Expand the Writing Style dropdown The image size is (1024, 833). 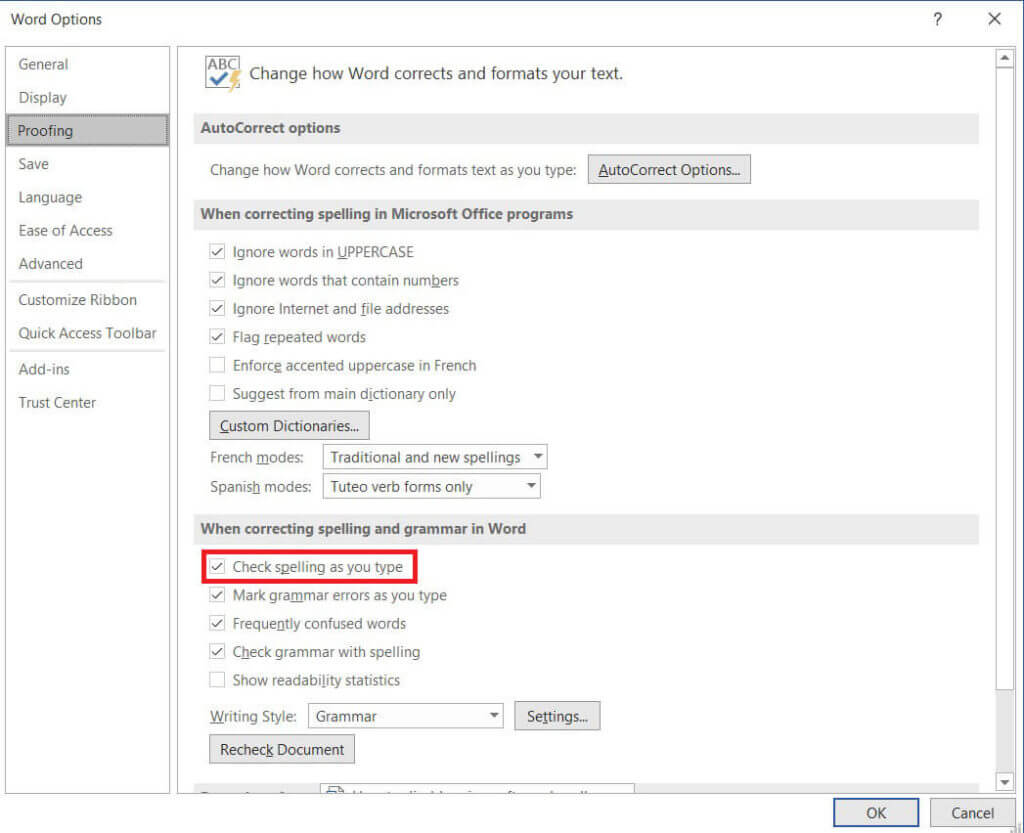pyautogui.click(x=406, y=716)
